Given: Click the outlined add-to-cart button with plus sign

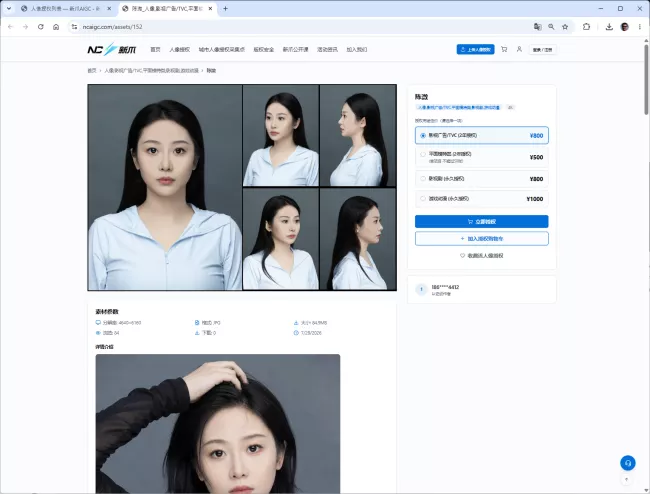Looking at the screenshot, I should (x=482, y=239).
